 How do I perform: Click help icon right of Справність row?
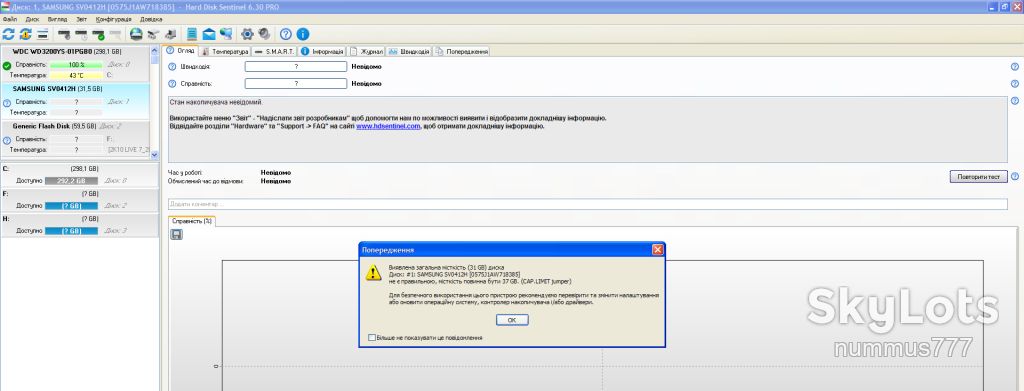[1015, 84]
